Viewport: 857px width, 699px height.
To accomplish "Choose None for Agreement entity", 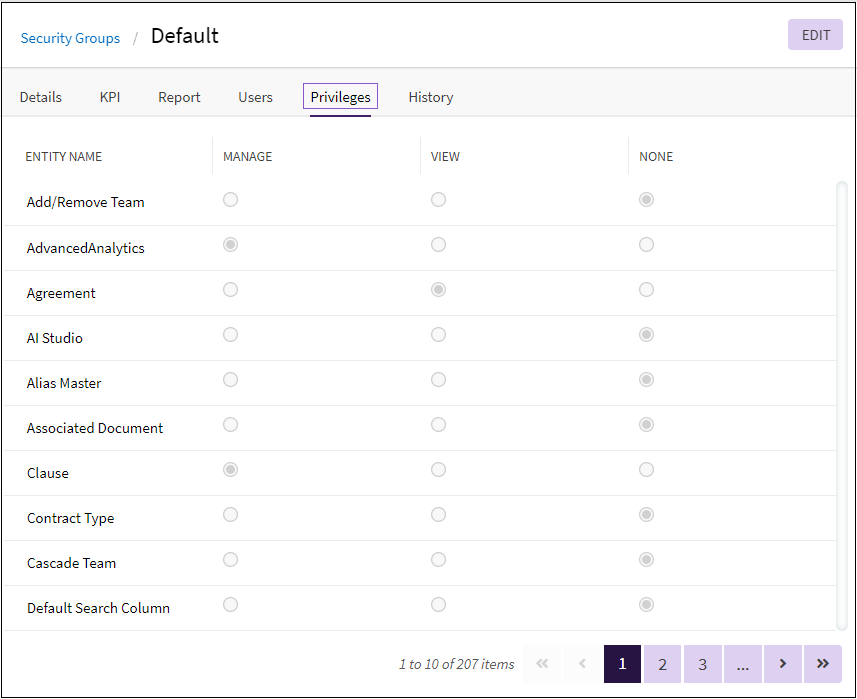I will click(646, 290).
